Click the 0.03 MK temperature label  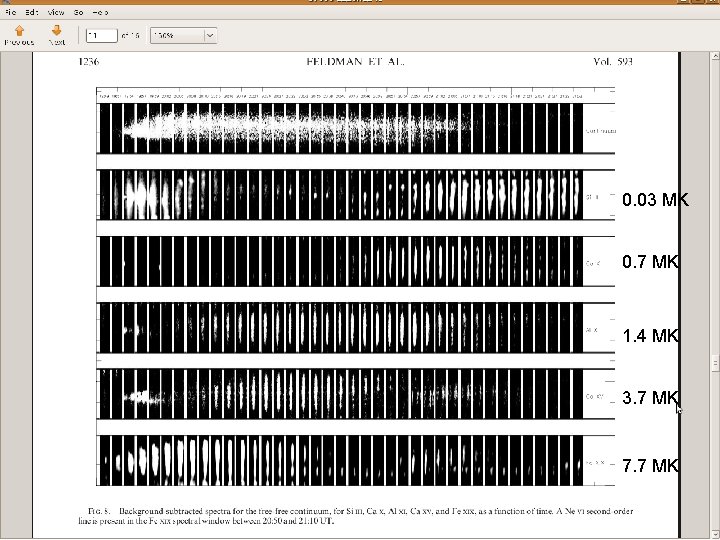tap(655, 200)
